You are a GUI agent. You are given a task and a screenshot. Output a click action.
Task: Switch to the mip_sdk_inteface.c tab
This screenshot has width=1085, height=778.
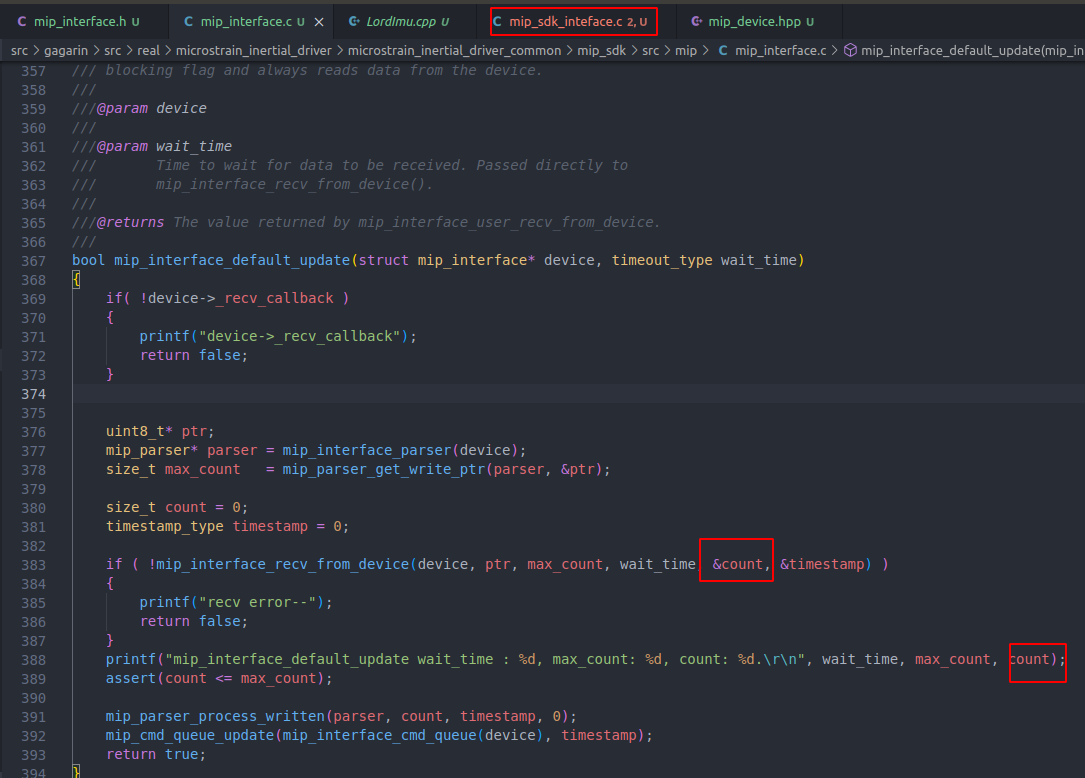pos(570,20)
